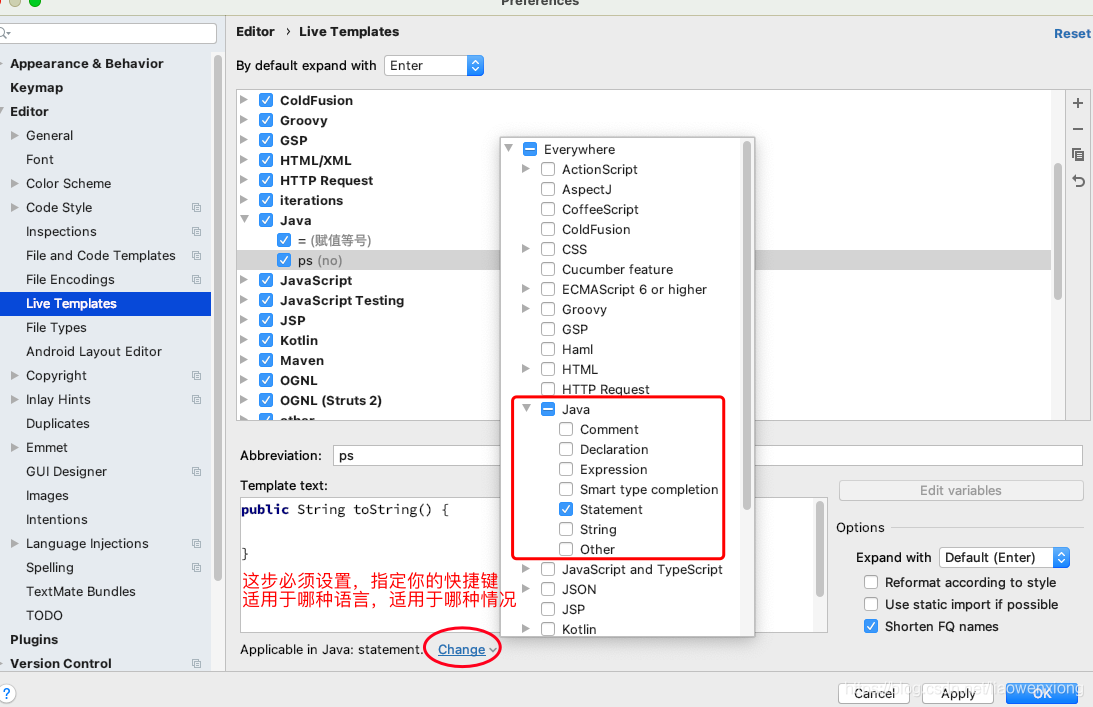The image size is (1093, 707).
Task: Check the Java String context checkbox
Action: point(566,529)
